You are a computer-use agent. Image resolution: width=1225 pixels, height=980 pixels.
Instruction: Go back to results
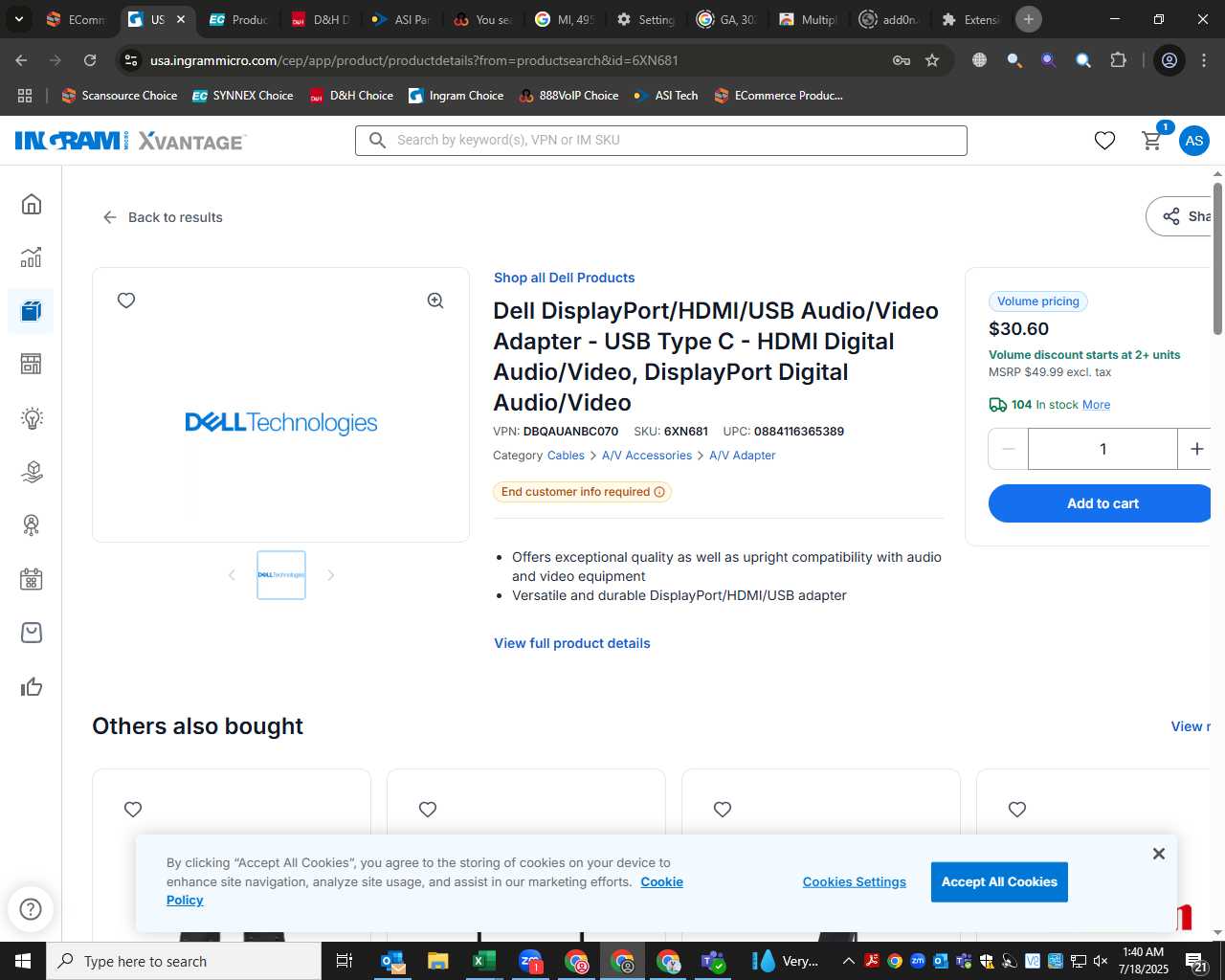pos(163,217)
